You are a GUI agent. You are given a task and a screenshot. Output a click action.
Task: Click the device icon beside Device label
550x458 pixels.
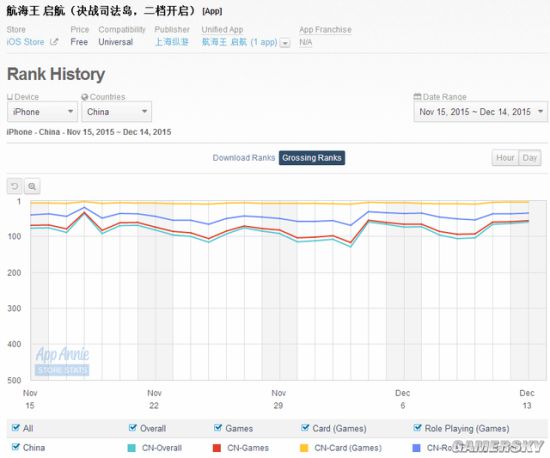tap(10, 97)
